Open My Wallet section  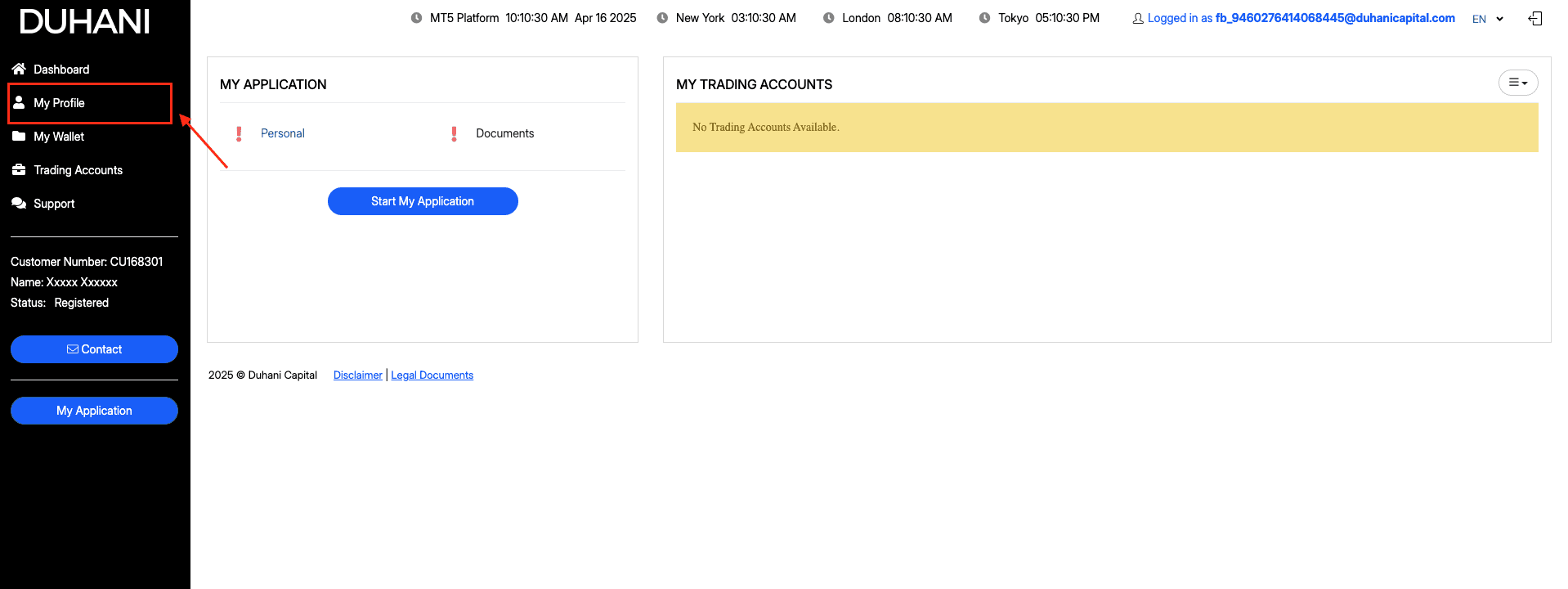tap(59, 137)
